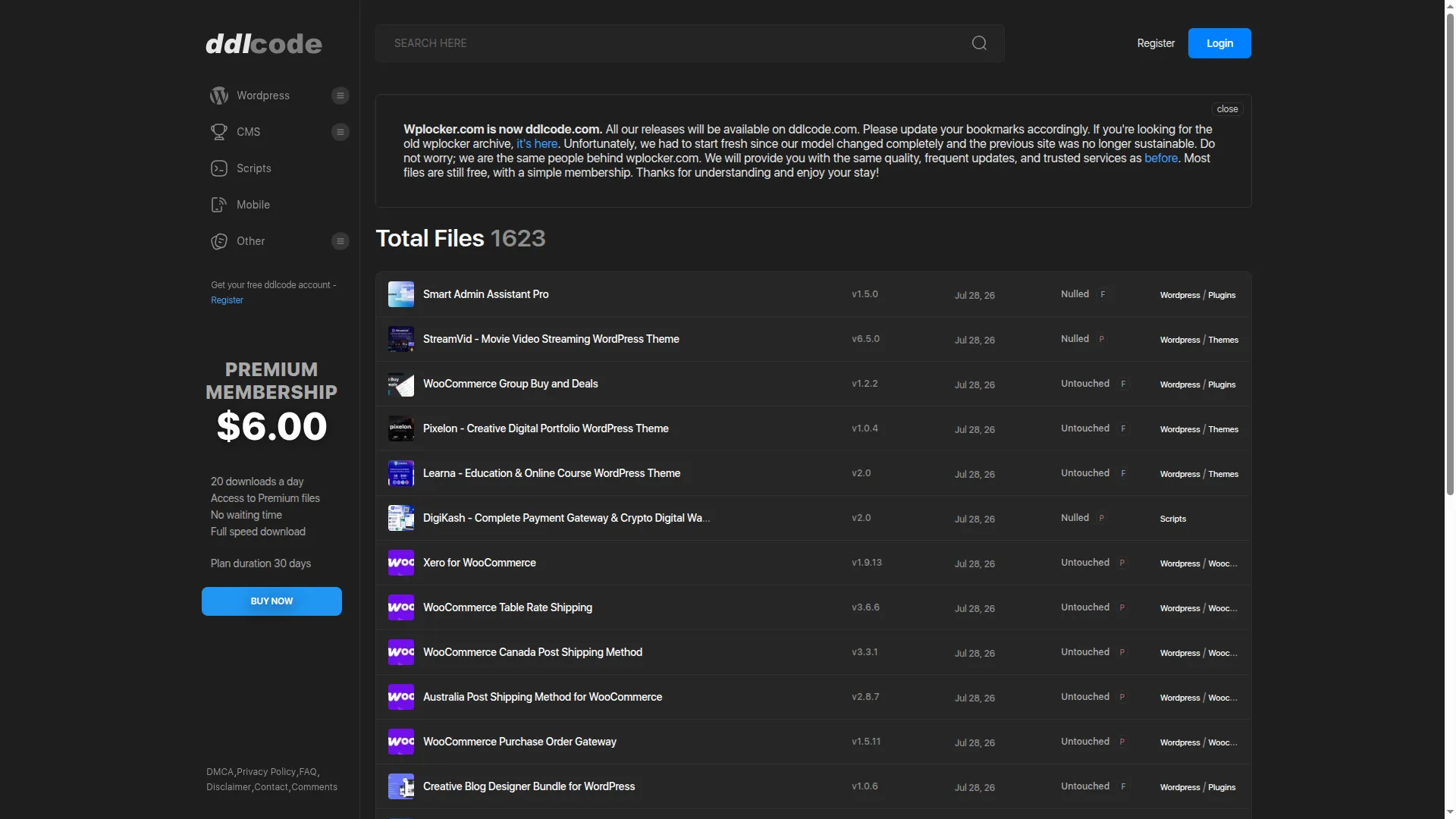Expand the Other submenu
Screen dimensions: 1456x819
pos(340,241)
